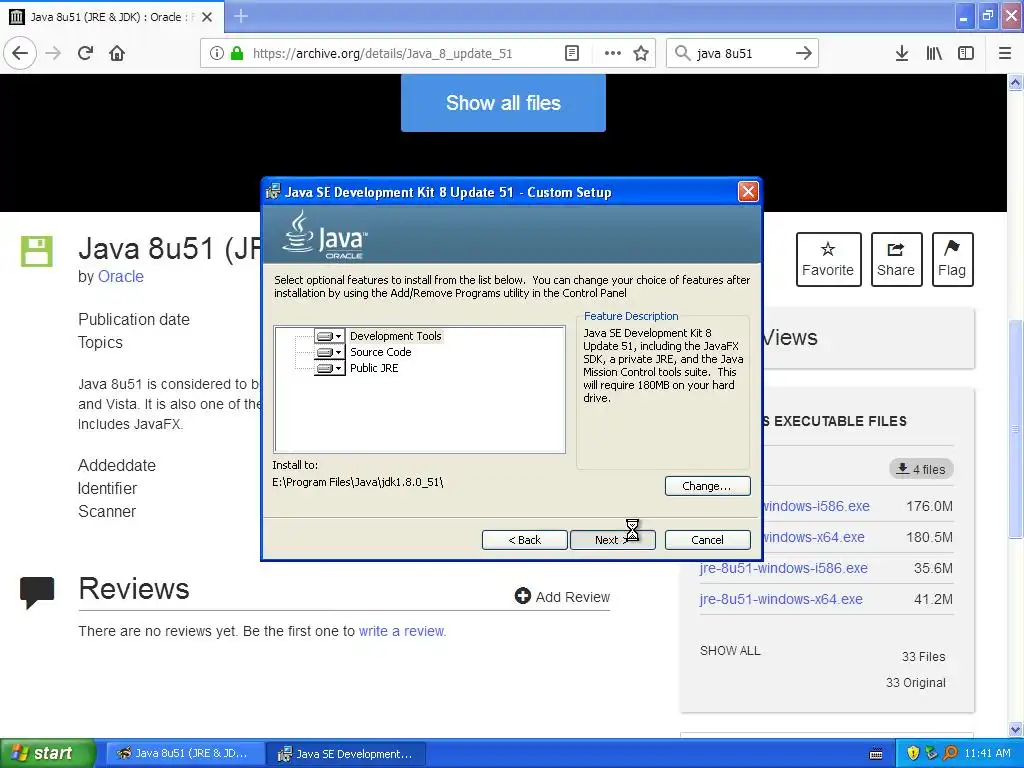Click the taskbar clock 11:41 AM
1024x768 pixels.
pos(987,753)
